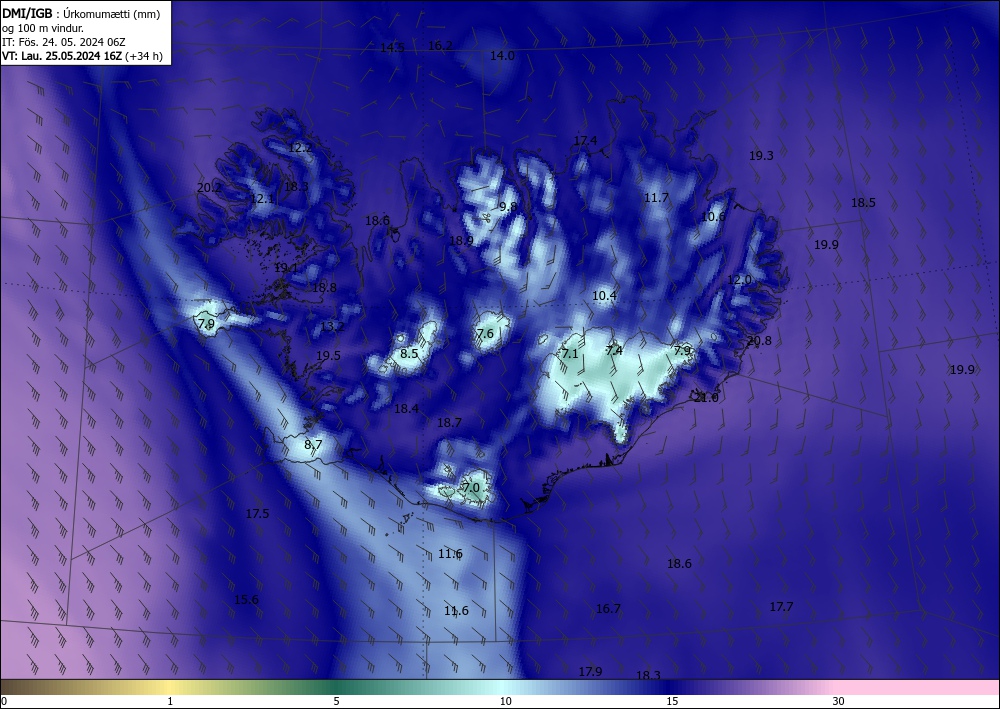Viewport: 1000px width, 709px height.
Task: Select the 8.5 value label
Action: 409,353
